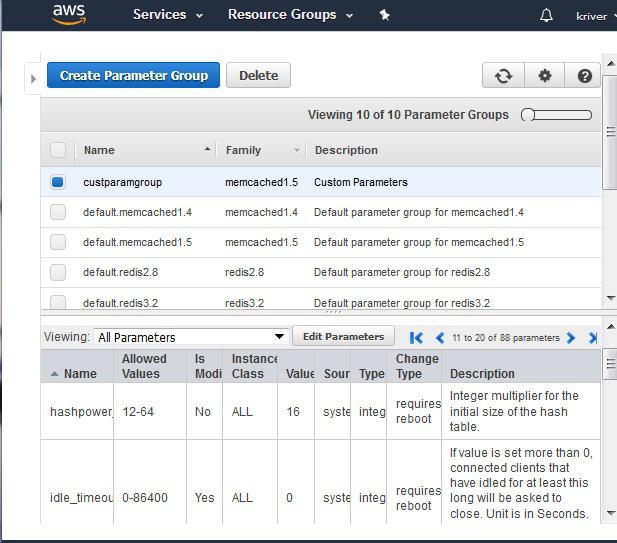Click the pin shortcut icon in navbar
The width and height of the screenshot is (617, 543).
click(385, 15)
